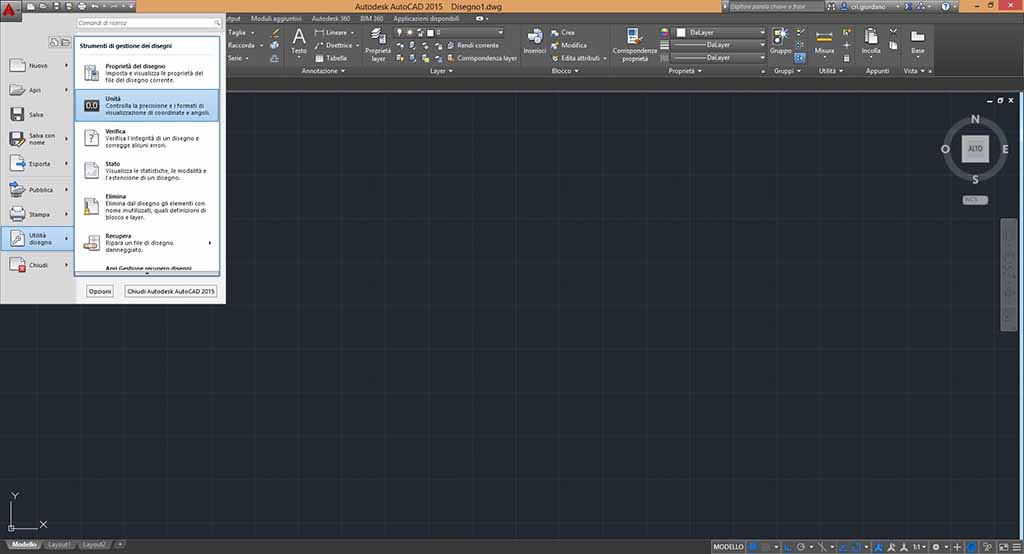Click the Base view tool
This screenshot has height=554, width=1024.
click(918, 41)
